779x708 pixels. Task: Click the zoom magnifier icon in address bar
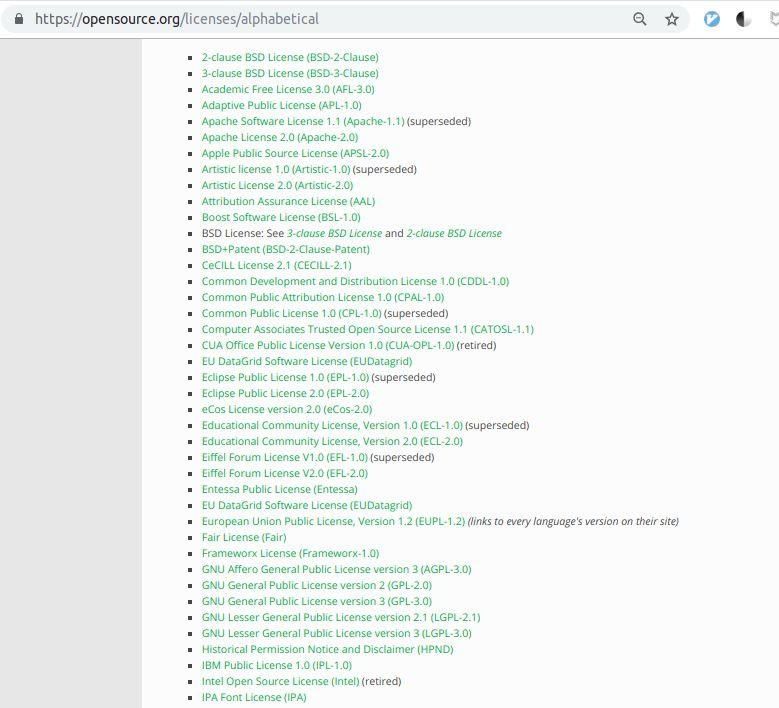[640, 19]
